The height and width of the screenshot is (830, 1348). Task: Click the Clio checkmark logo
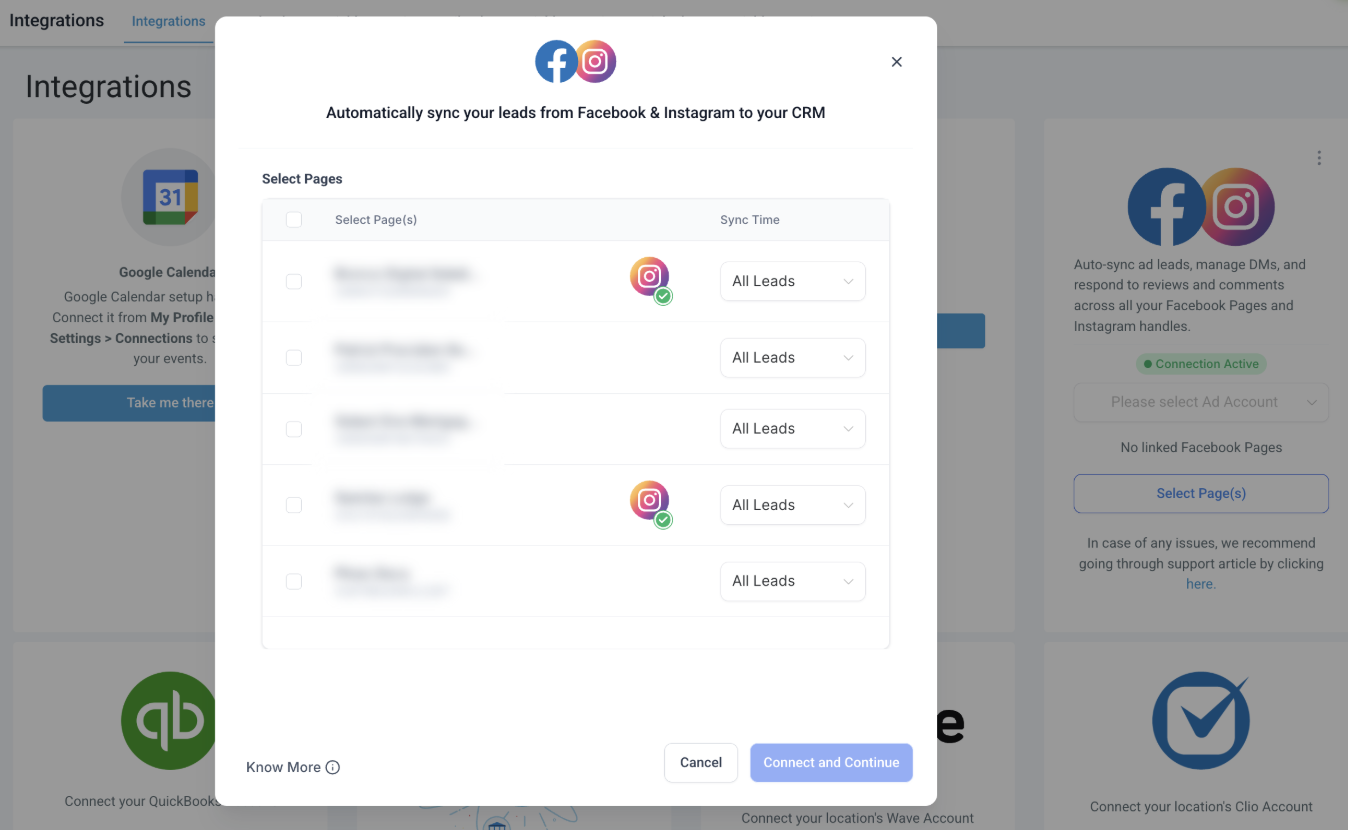1200,721
